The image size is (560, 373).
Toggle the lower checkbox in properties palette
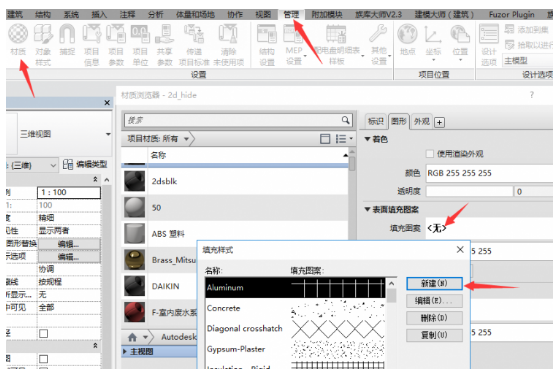(x=44, y=359)
